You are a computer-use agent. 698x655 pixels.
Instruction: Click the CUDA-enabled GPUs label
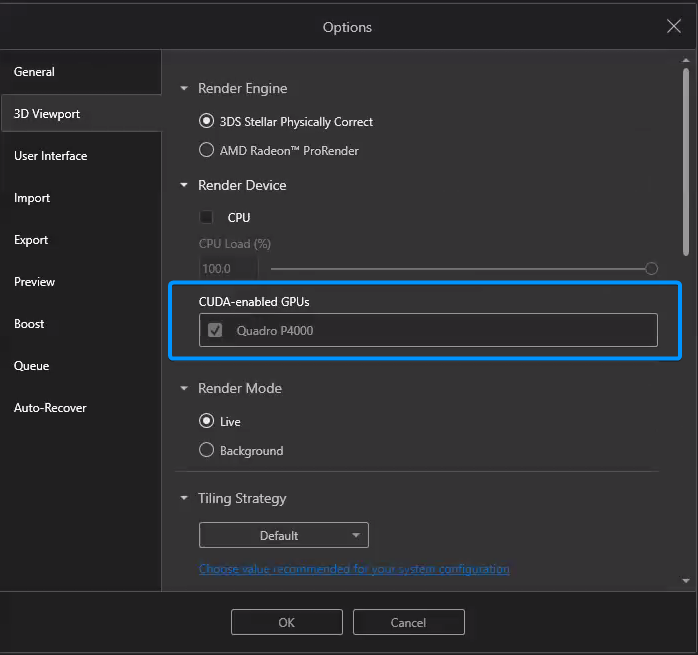pos(254,302)
